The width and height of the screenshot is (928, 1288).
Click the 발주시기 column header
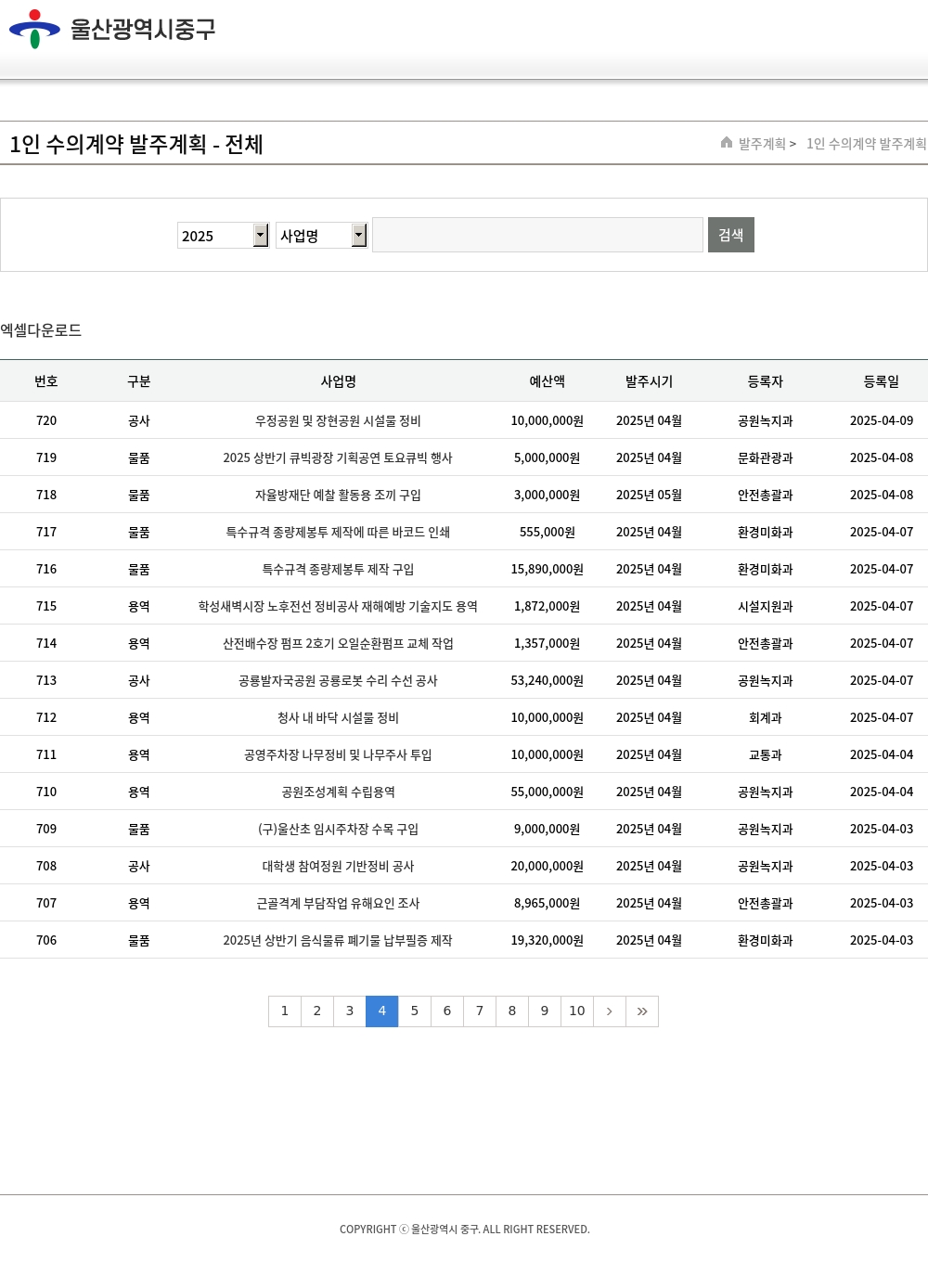tap(649, 381)
